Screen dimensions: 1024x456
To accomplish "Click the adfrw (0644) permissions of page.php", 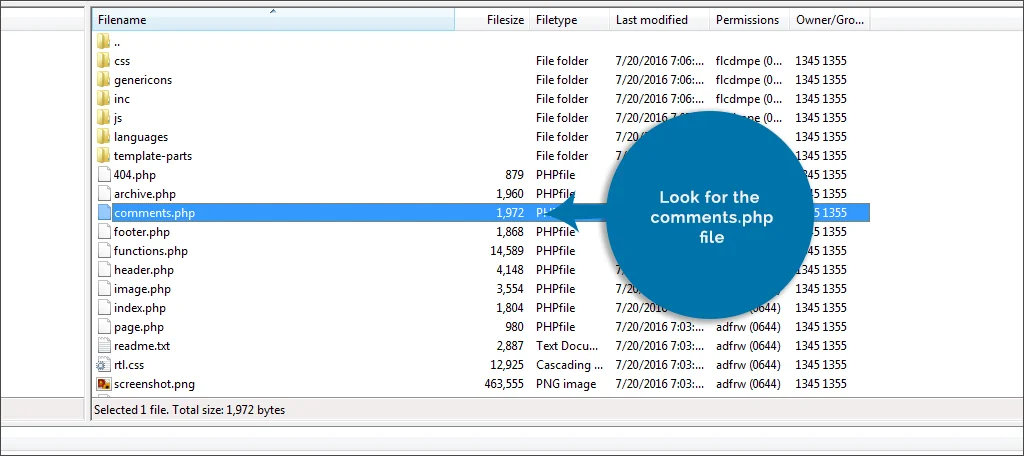I will pos(748,326).
